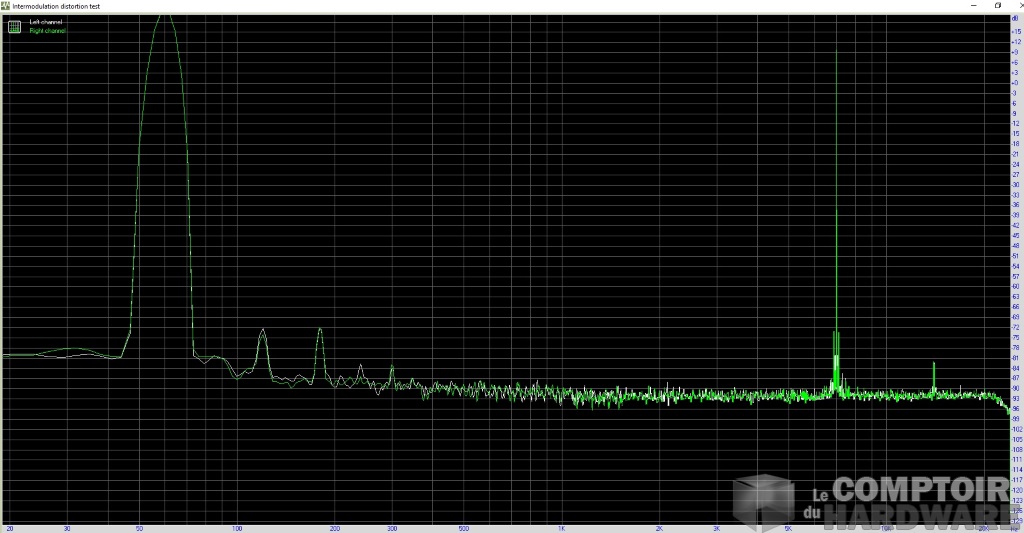The width and height of the screenshot is (1024, 533).
Task: Click the top of the 60 Hz peak
Action: (x=165, y=17)
